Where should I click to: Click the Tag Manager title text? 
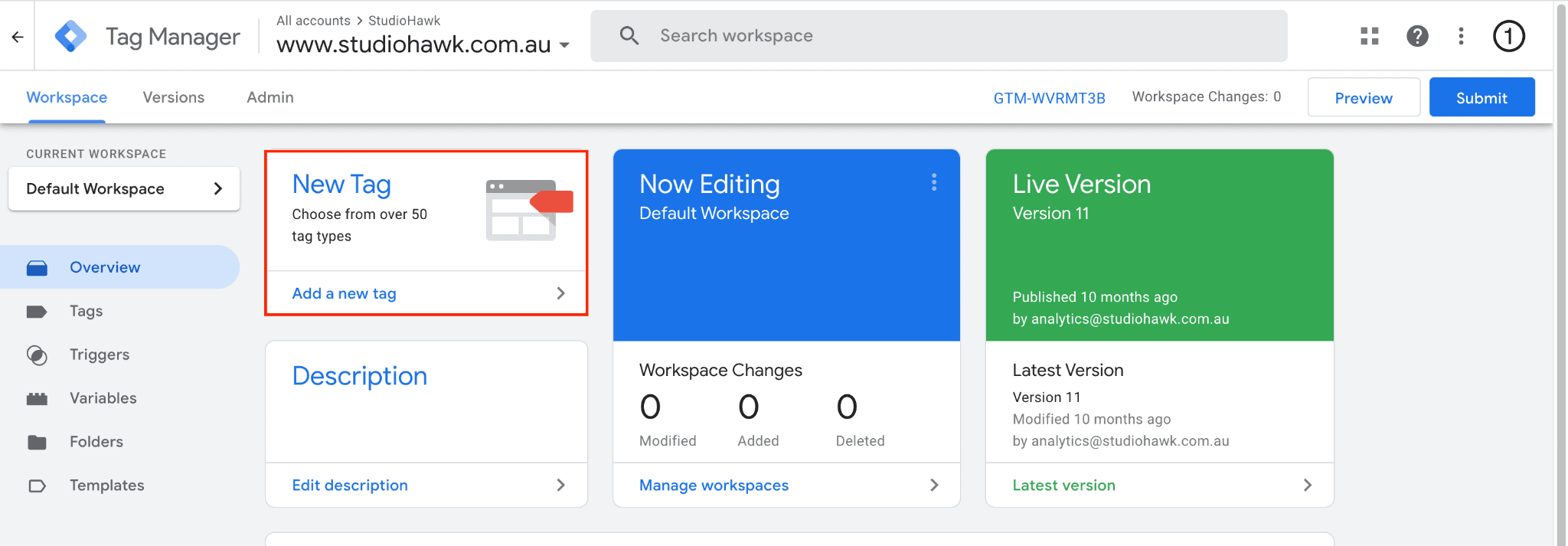[173, 37]
